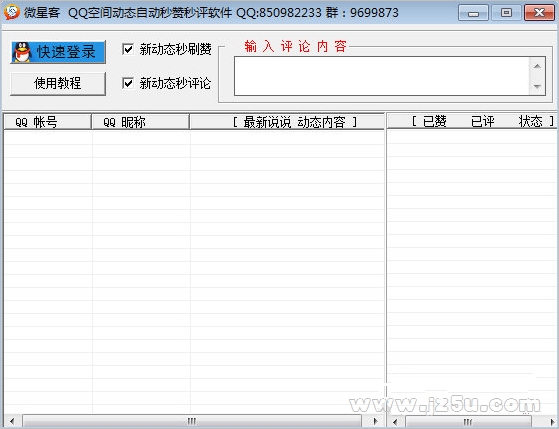Viewport: 559px width, 429px height.
Task: Click the QQ 帐号 column header
Action: 47,122
